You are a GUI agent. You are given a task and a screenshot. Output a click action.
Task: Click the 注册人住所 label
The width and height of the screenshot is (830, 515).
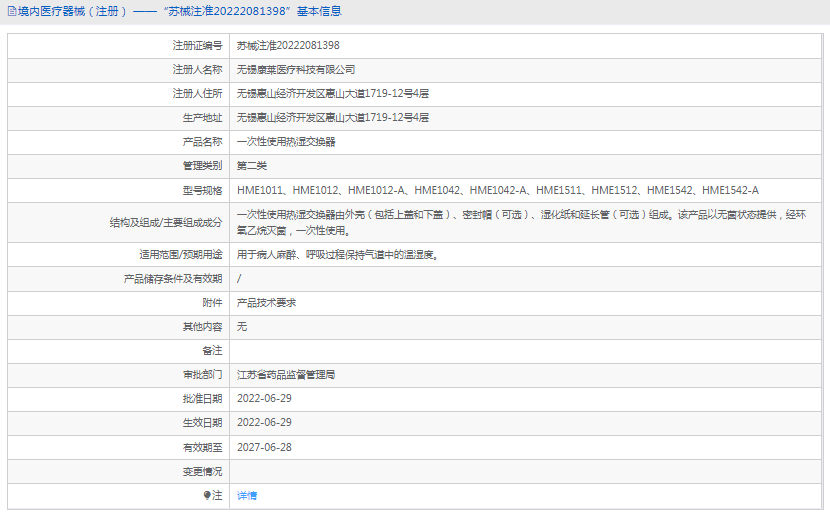point(197,94)
